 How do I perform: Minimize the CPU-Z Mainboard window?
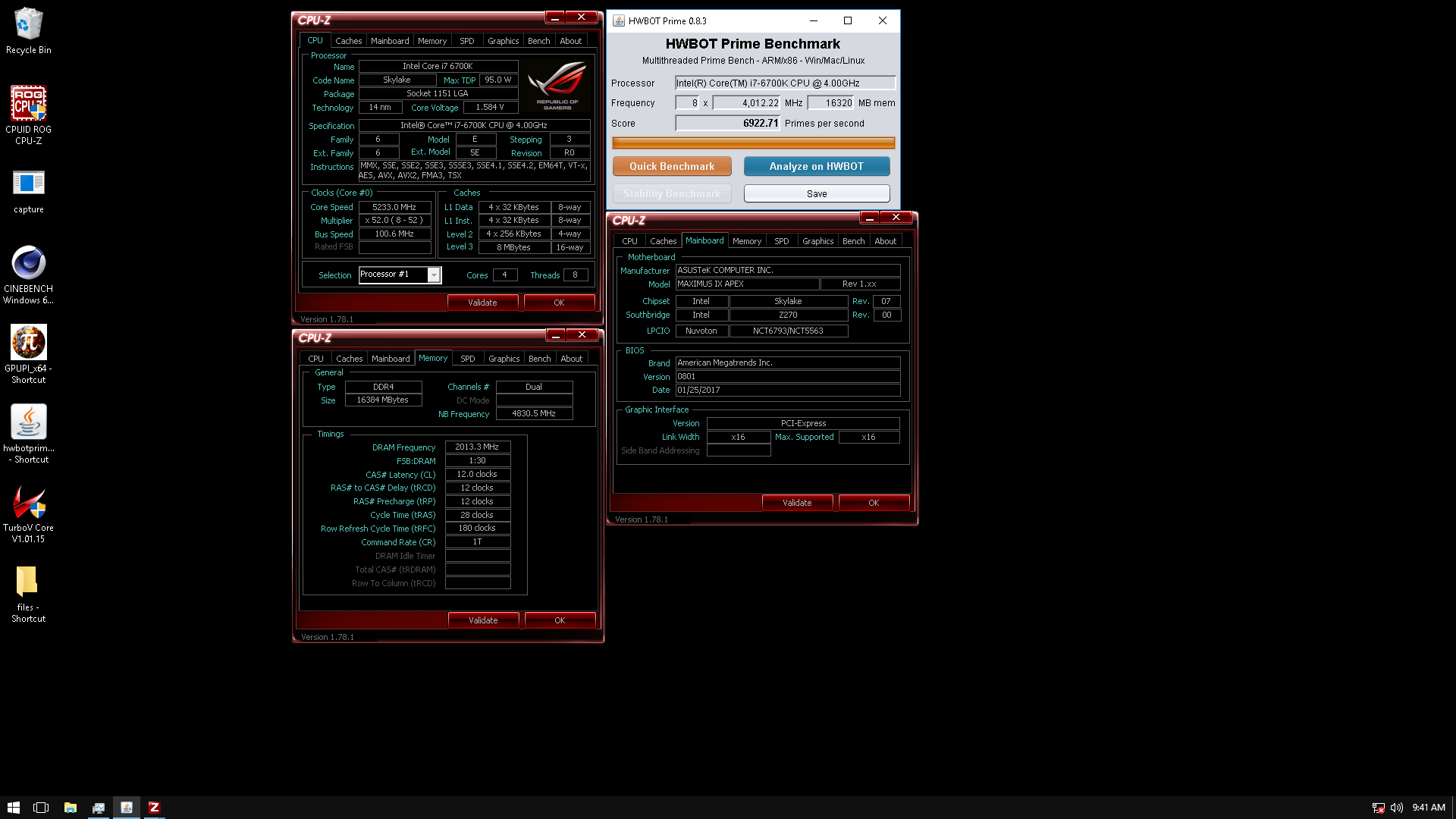(x=870, y=217)
